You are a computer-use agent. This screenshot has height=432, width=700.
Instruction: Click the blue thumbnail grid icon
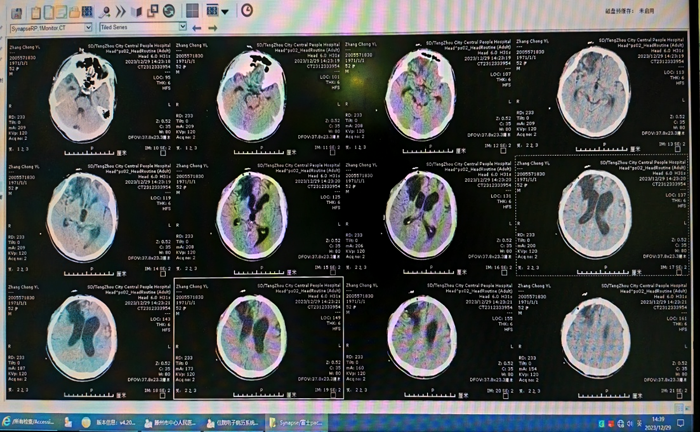[x=87, y=11]
